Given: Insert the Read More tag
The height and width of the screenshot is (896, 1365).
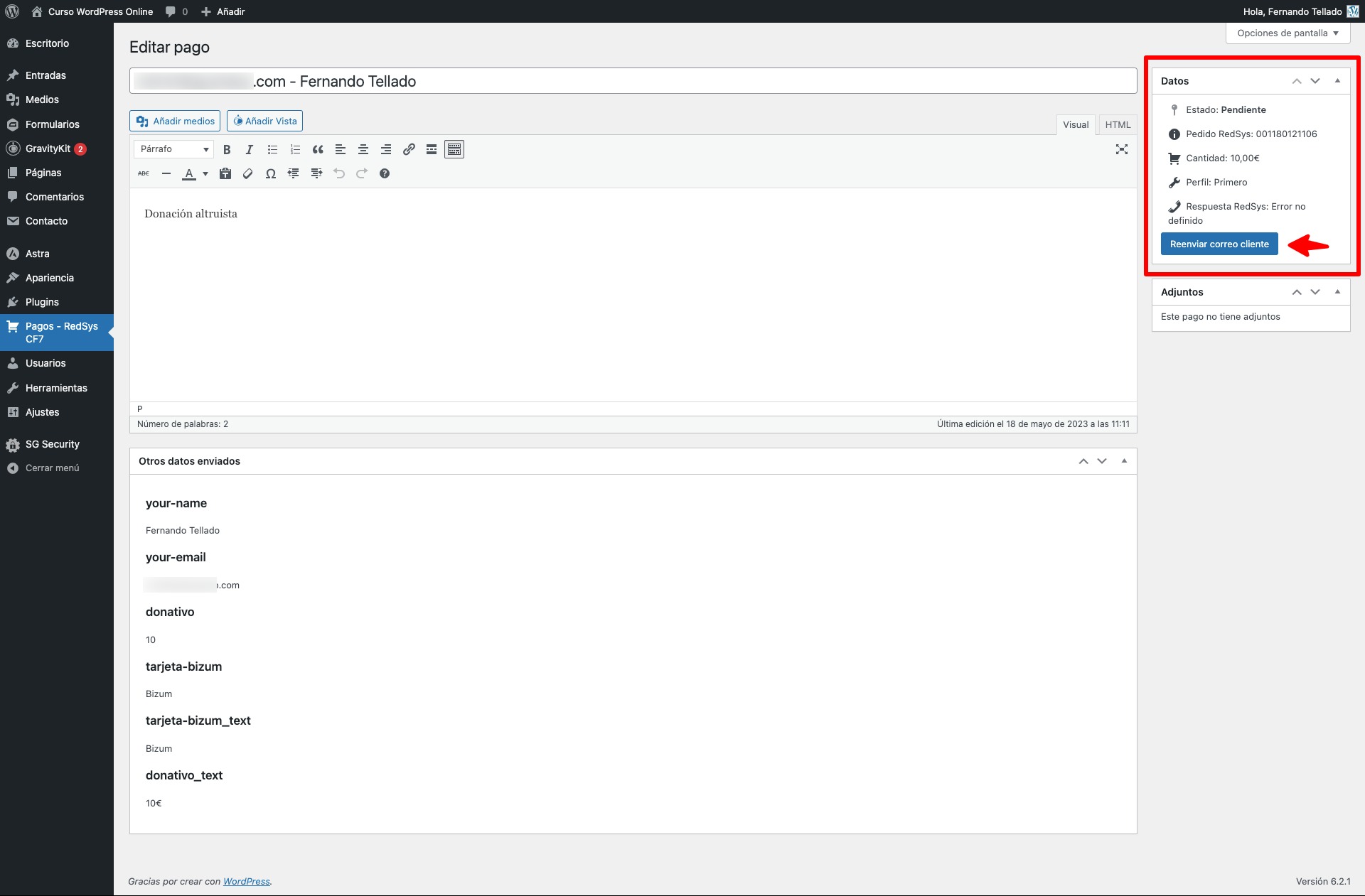Looking at the screenshot, I should (x=432, y=149).
